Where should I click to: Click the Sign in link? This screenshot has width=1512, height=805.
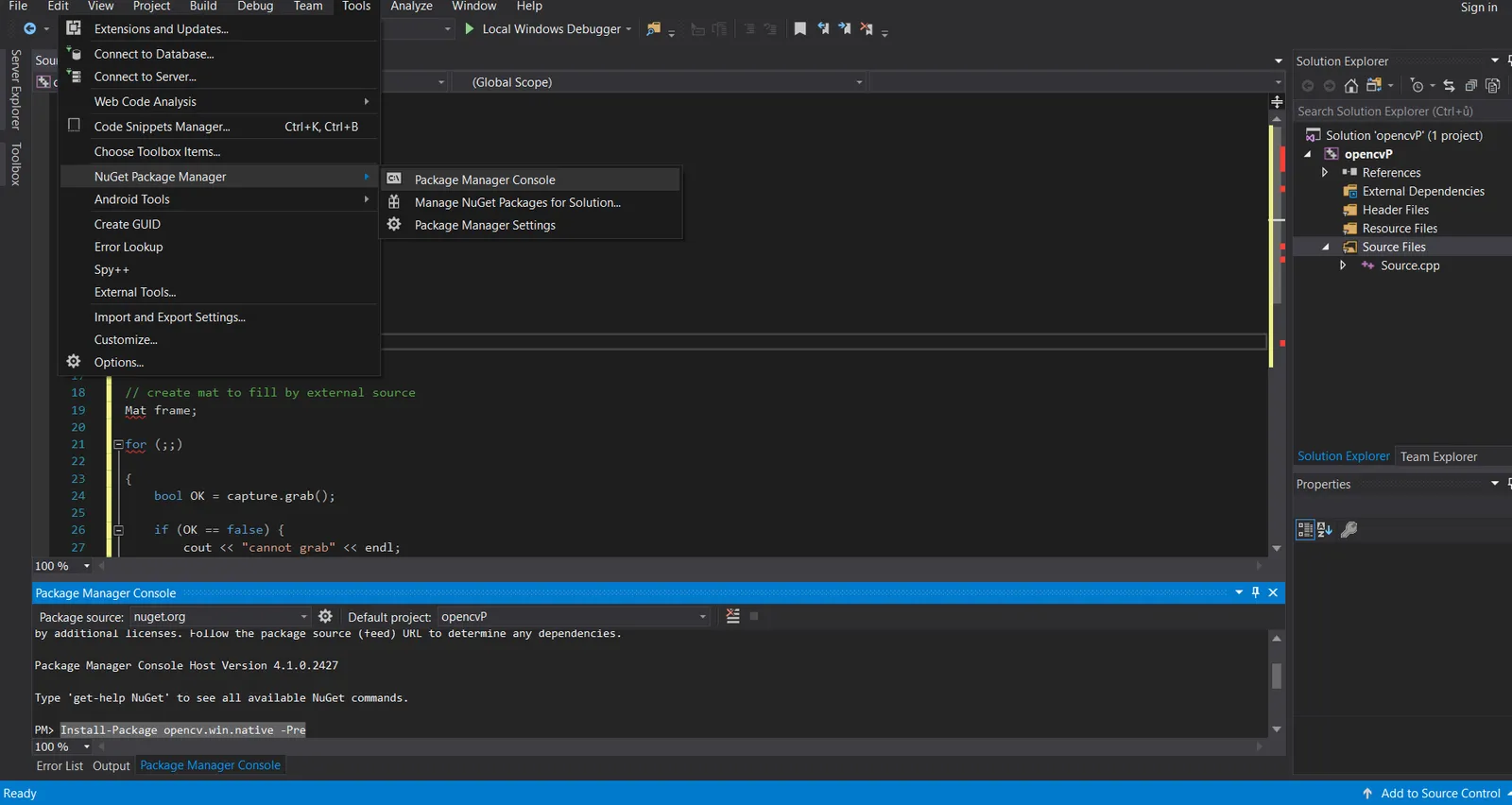(x=1479, y=8)
